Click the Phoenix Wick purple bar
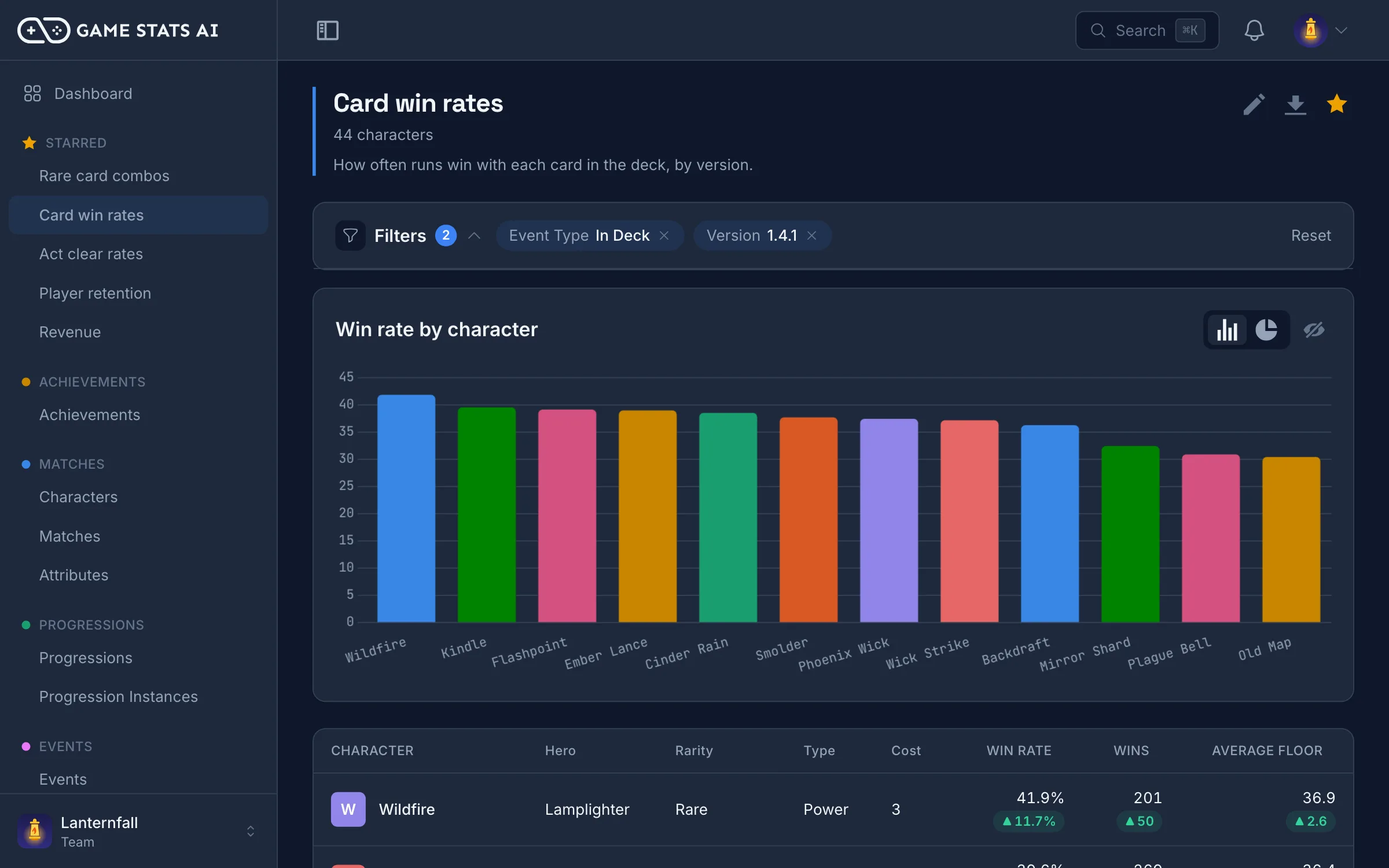Viewport: 1389px width, 868px height. click(889, 521)
